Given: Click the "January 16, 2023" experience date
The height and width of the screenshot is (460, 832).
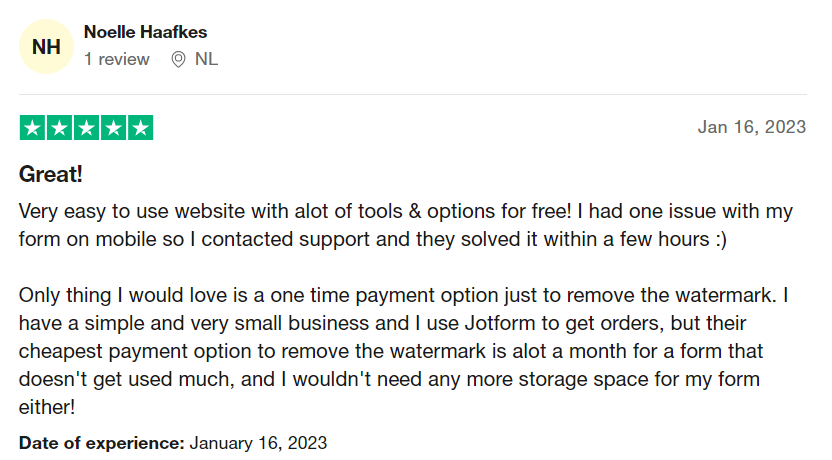Looking at the screenshot, I should [x=258, y=442].
